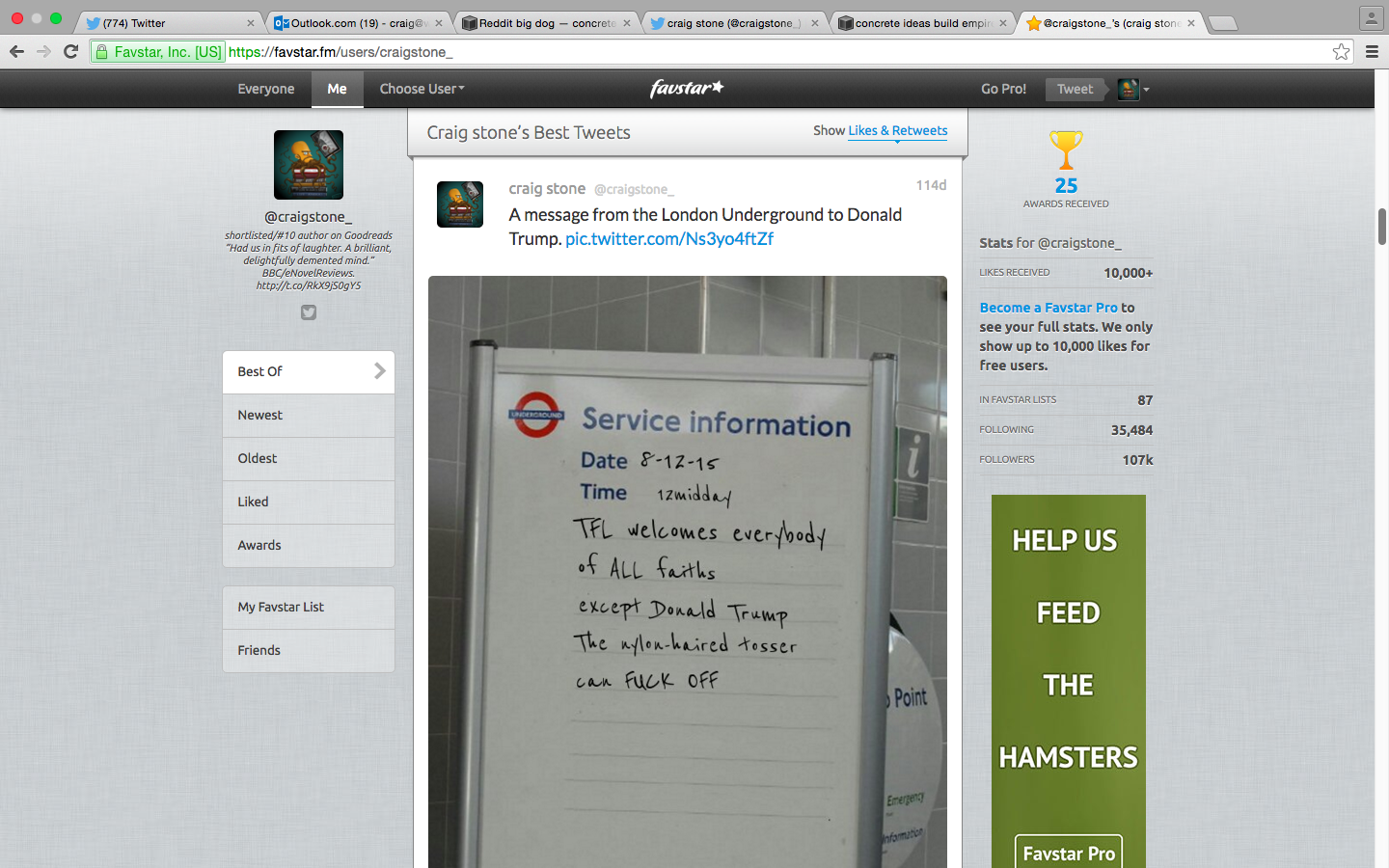Click the browser forward arrow

(43, 52)
